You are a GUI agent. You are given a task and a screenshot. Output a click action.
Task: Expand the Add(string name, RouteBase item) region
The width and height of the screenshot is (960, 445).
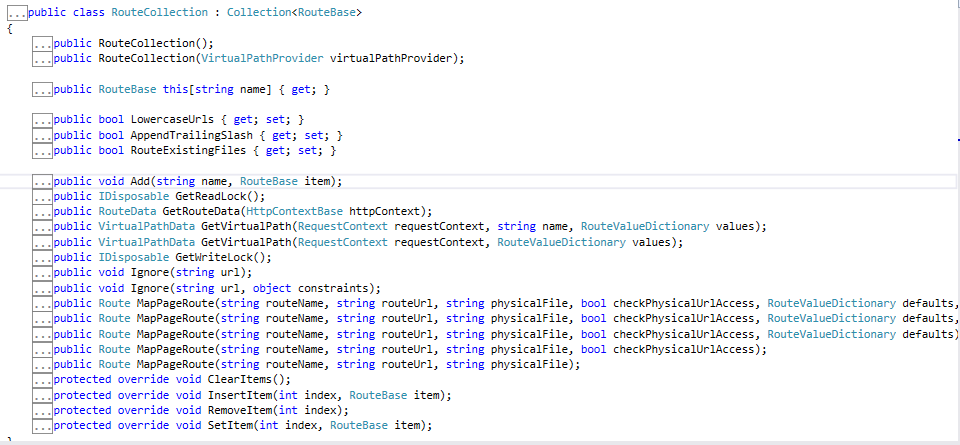tap(43, 181)
